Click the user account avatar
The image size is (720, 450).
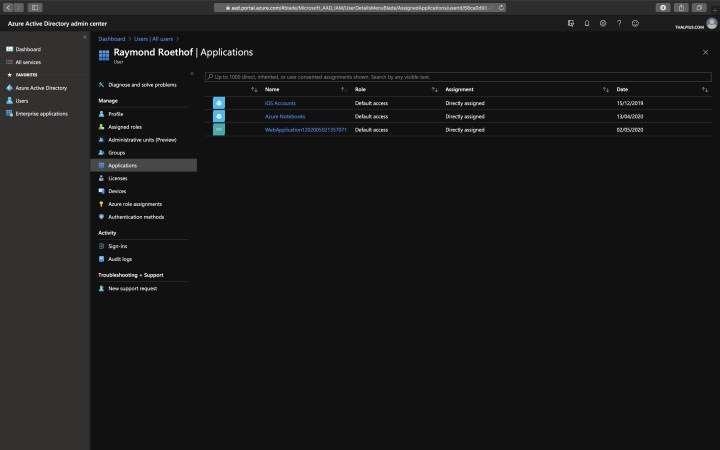pos(711,22)
